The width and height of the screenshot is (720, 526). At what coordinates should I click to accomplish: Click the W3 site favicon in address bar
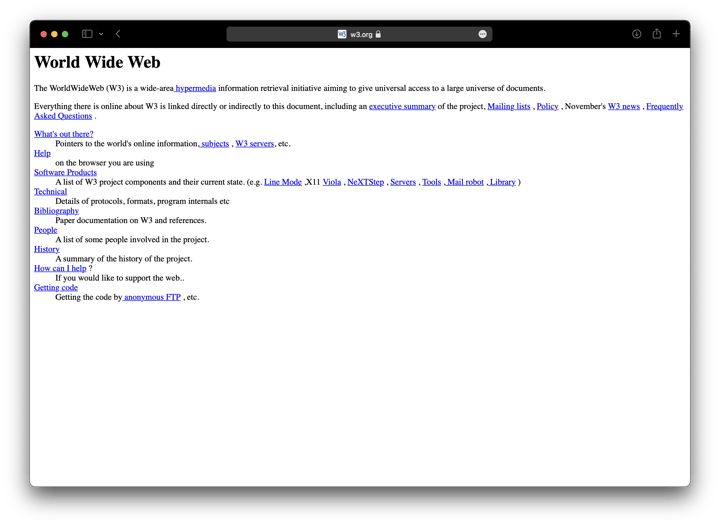point(342,34)
